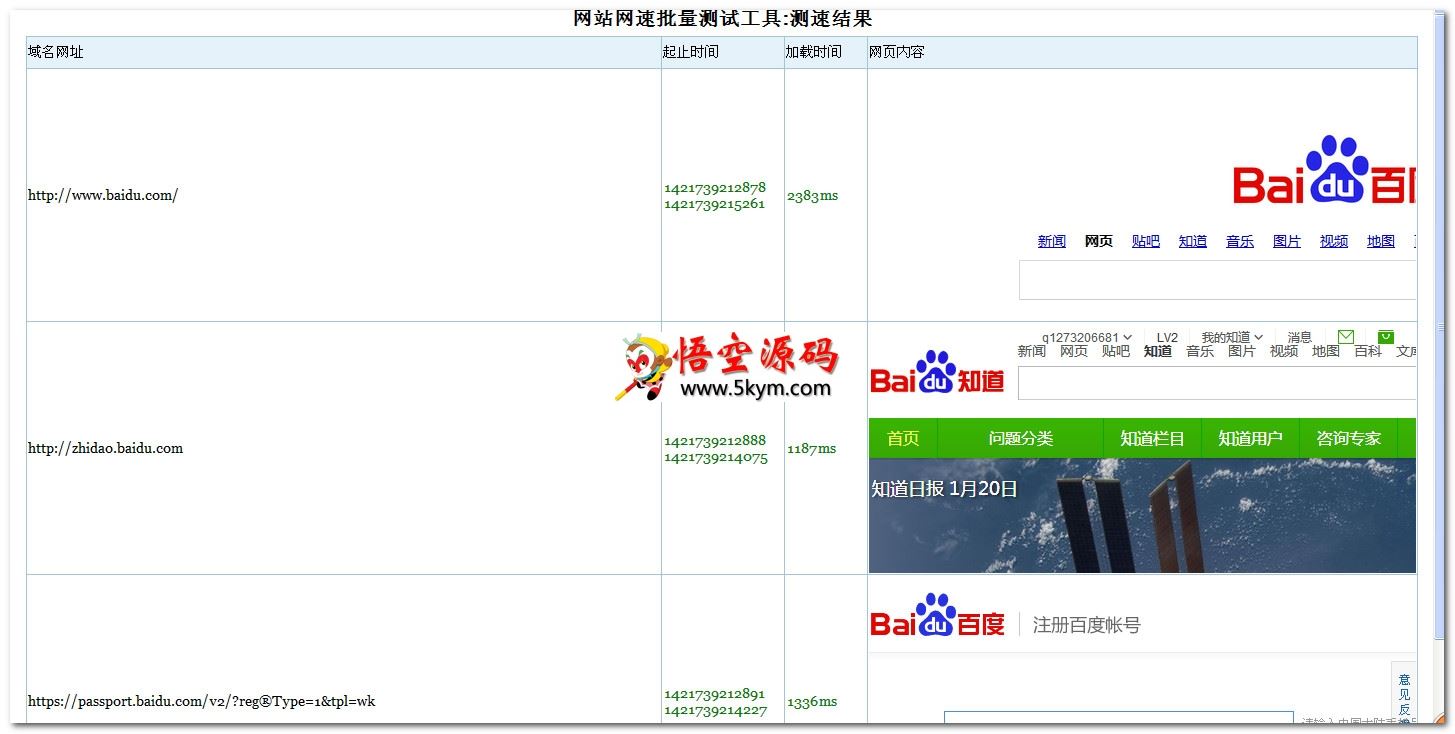Viewport: 1455px width, 734px height.
Task: Open 地图 in the Zhidao top navigation
Action: coord(1326,351)
